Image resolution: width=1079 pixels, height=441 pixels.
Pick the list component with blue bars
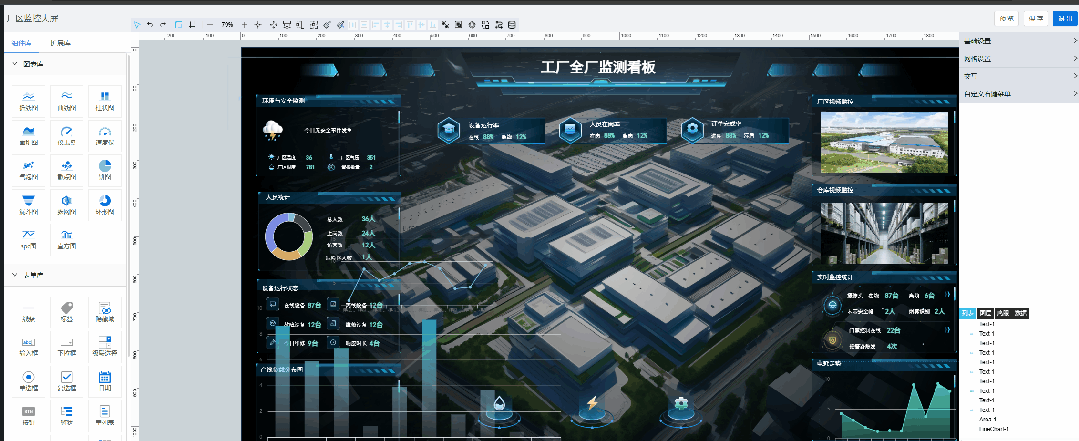click(67, 414)
